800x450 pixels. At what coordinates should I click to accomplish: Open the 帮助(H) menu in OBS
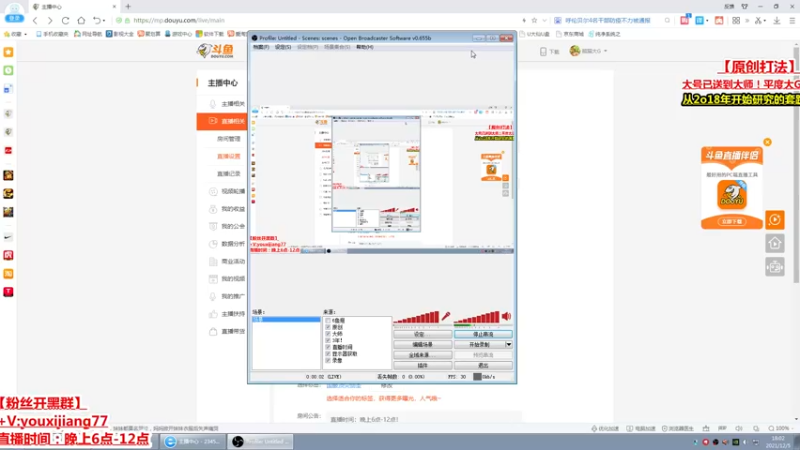point(364,47)
